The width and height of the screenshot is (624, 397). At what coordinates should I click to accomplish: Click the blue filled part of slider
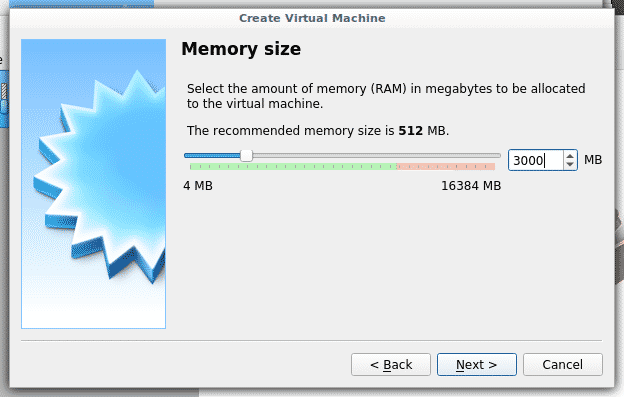(213, 156)
